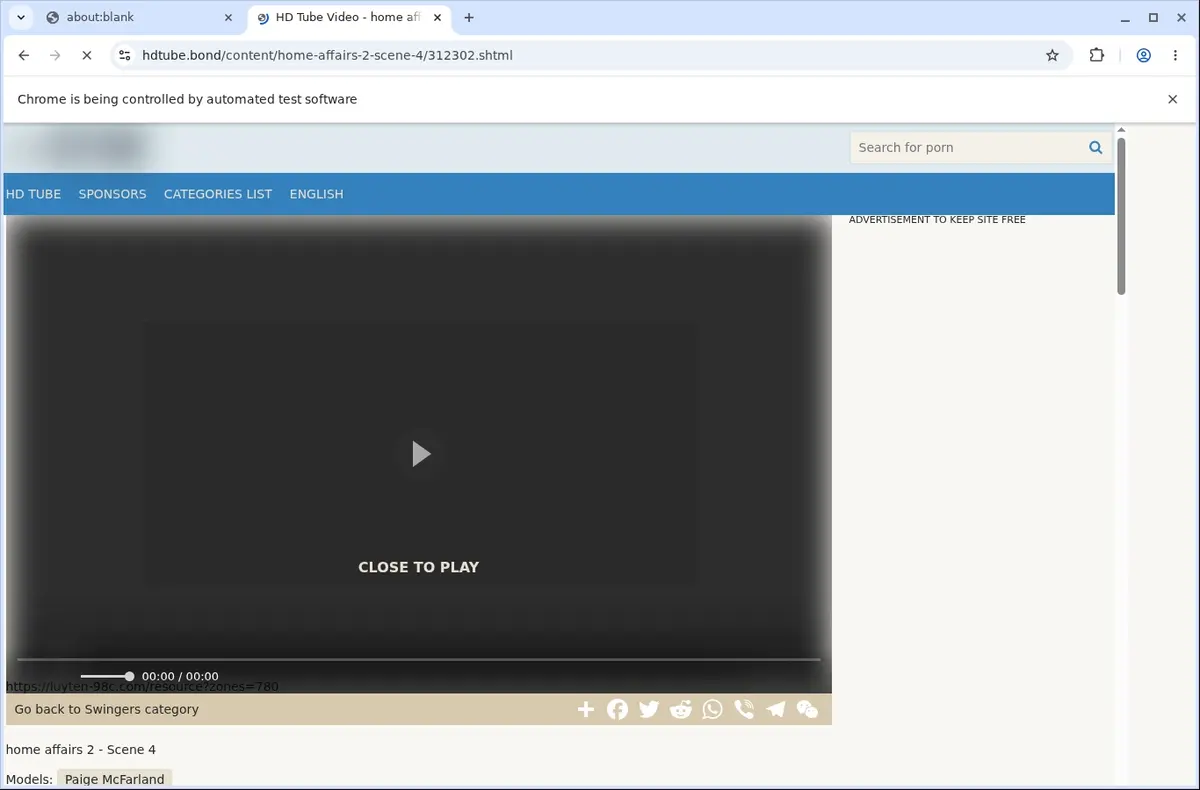The image size is (1200, 790).
Task: Close the about:blank tab
Action: (228, 17)
